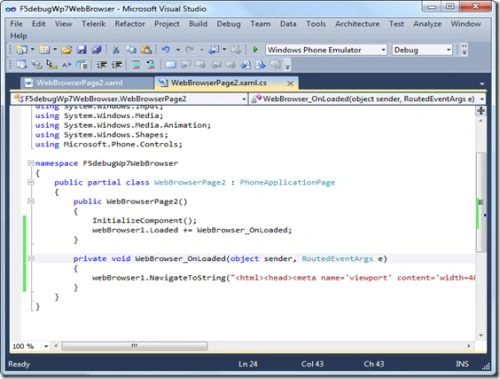
Task: Cut selection using the scissors icon
Action: point(116,50)
